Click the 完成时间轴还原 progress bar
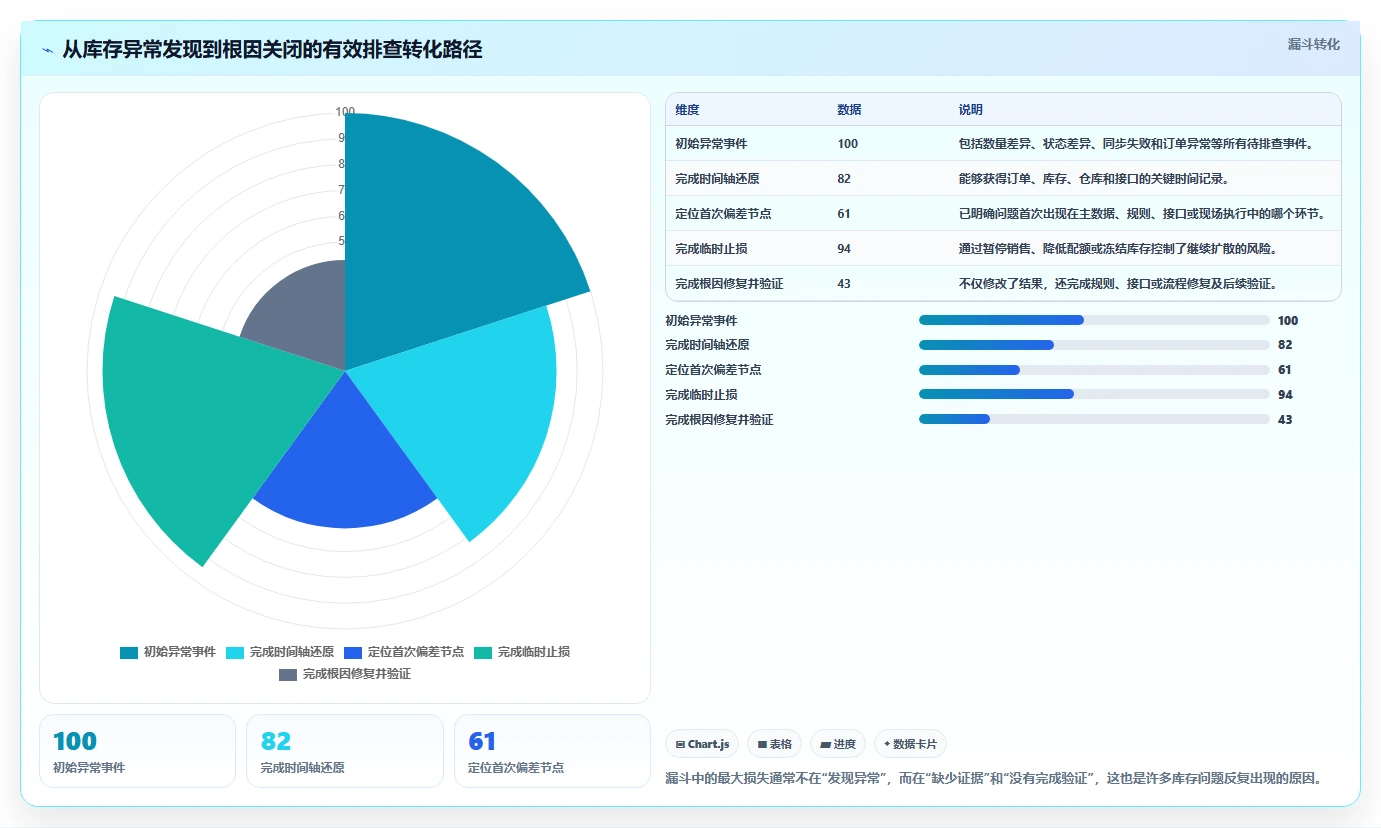1381x828 pixels. [1094, 345]
